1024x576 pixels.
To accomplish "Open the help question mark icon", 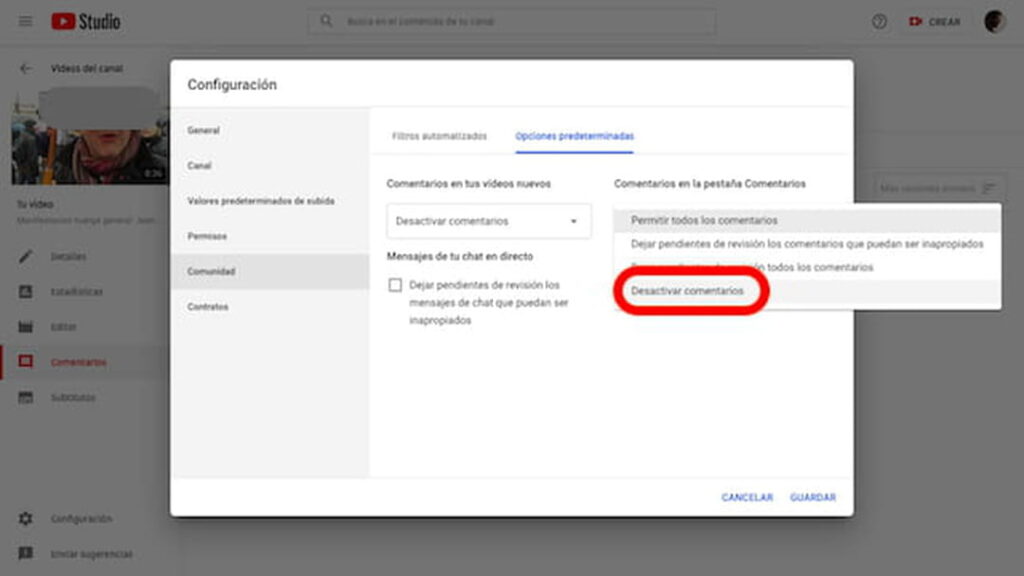I will pos(879,21).
